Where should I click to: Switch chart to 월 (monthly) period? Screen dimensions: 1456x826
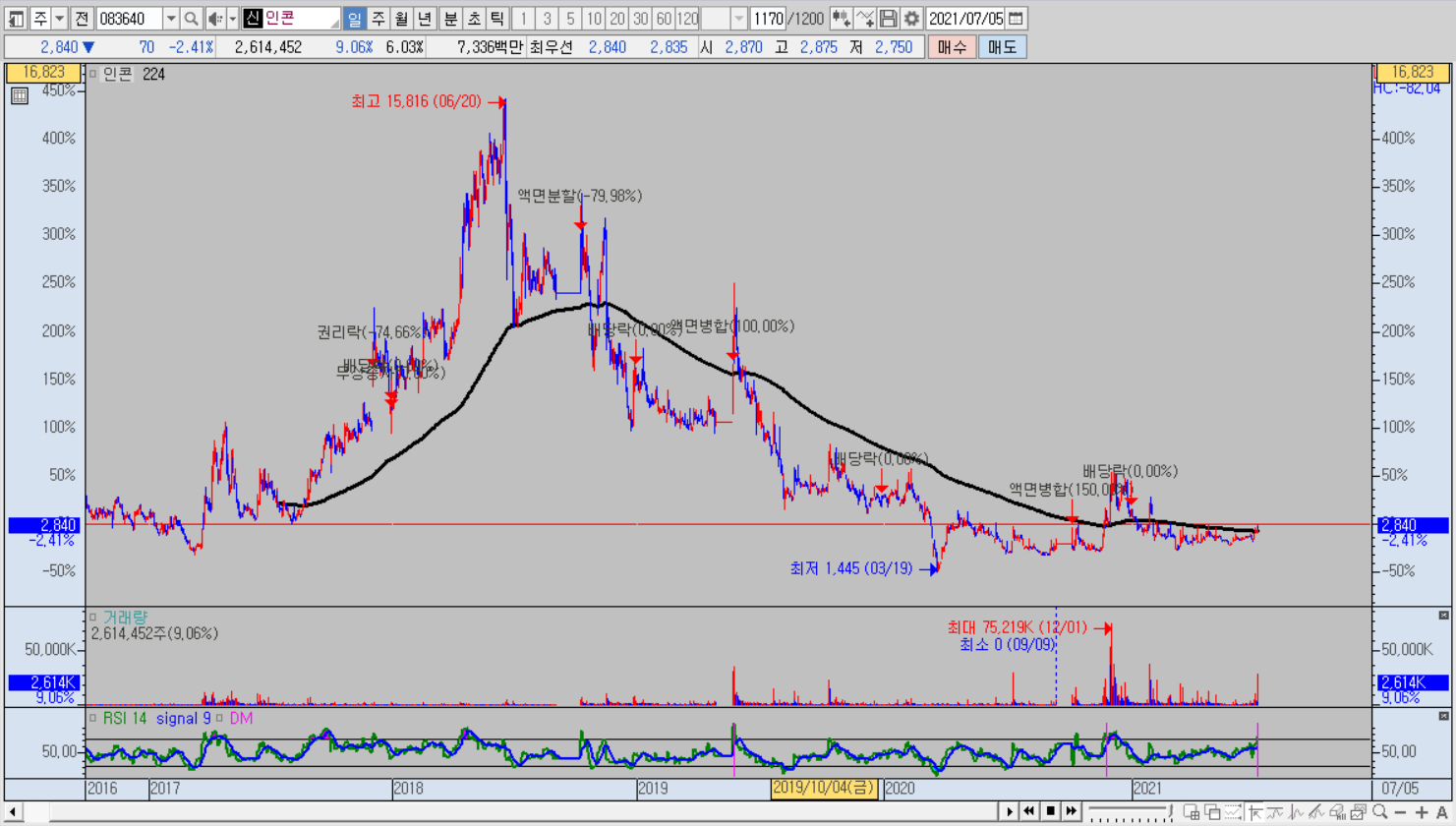401,19
